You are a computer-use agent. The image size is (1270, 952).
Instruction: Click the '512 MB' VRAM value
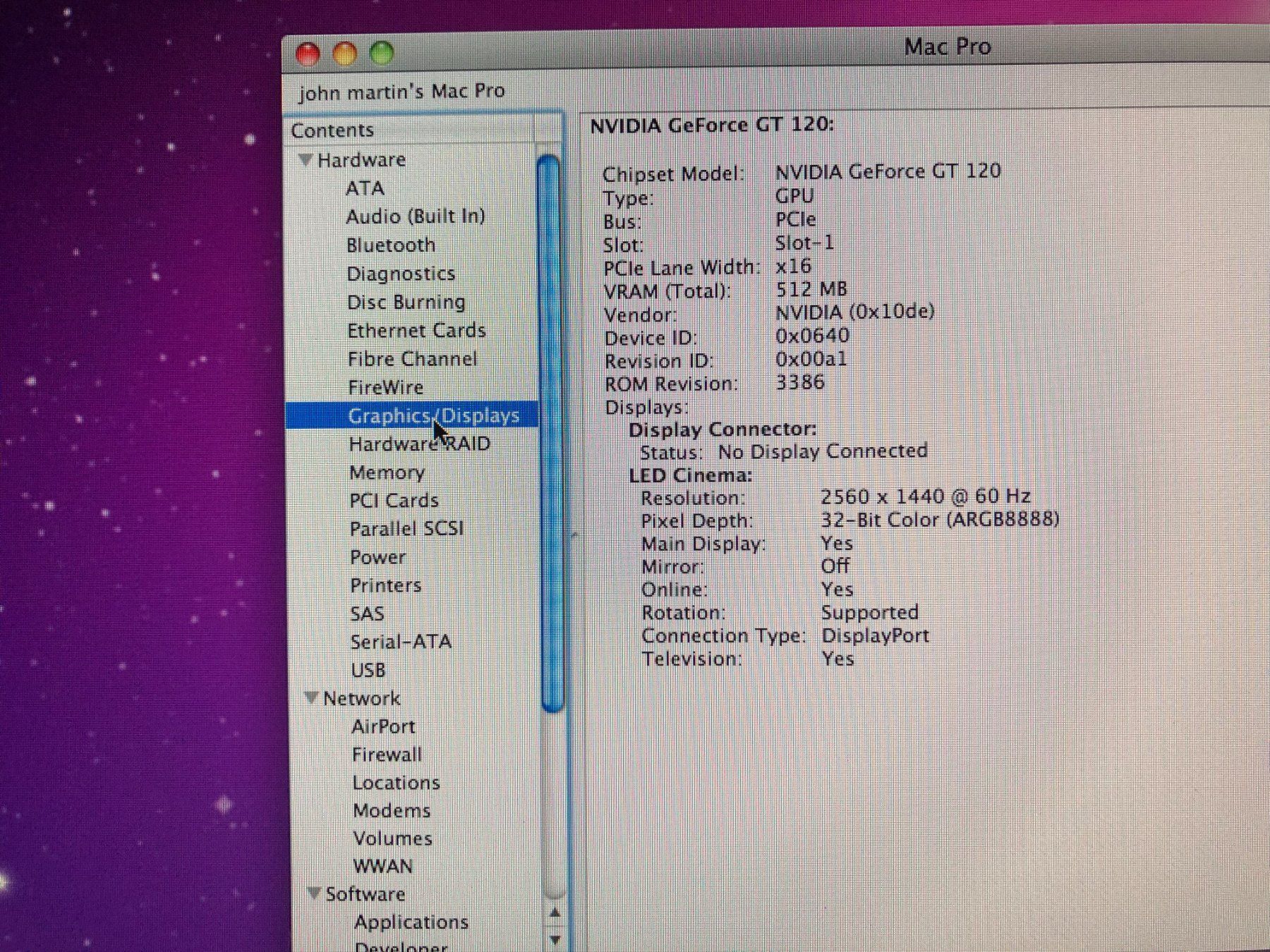811,289
